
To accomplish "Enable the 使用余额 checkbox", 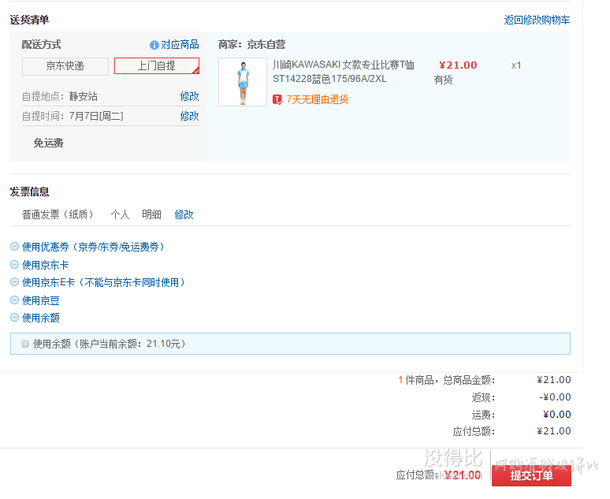I will [x=25, y=344].
